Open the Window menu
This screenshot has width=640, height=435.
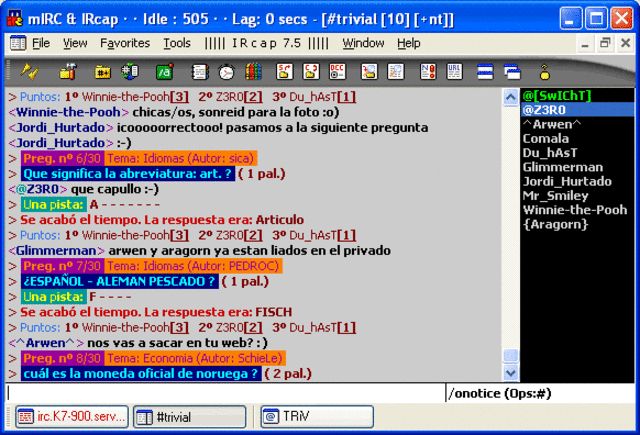(363, 43)
